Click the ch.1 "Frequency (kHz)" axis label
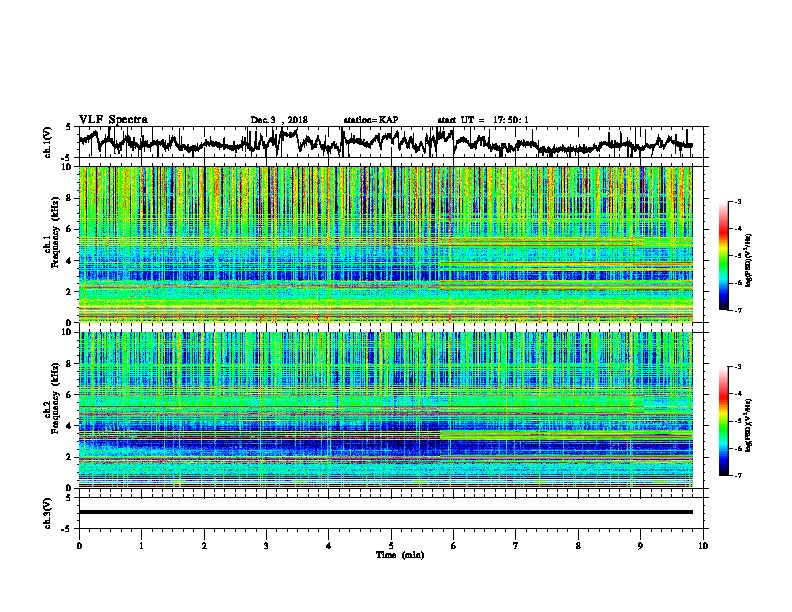This screenshot has height=612, width=792. (56, 232)
